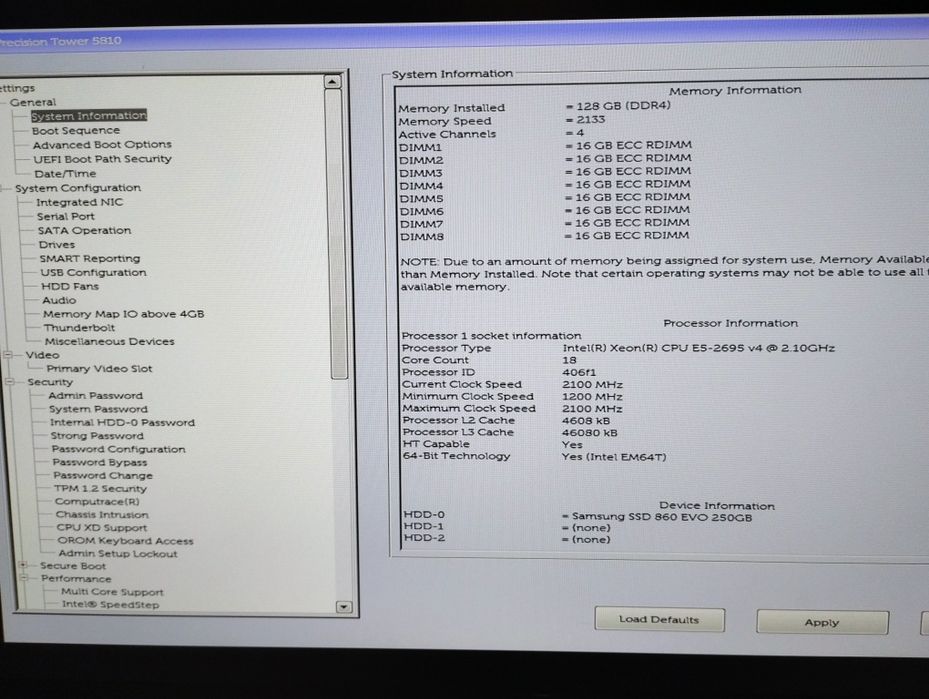Open Date/Time settings
The height and width of the screenshot is (699, 929).
(x=65, y=174)
